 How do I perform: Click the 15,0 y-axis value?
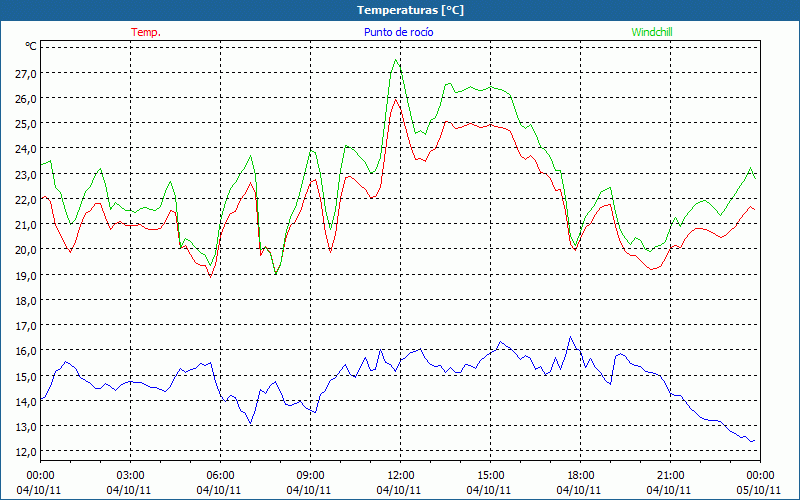pos(26,377)
